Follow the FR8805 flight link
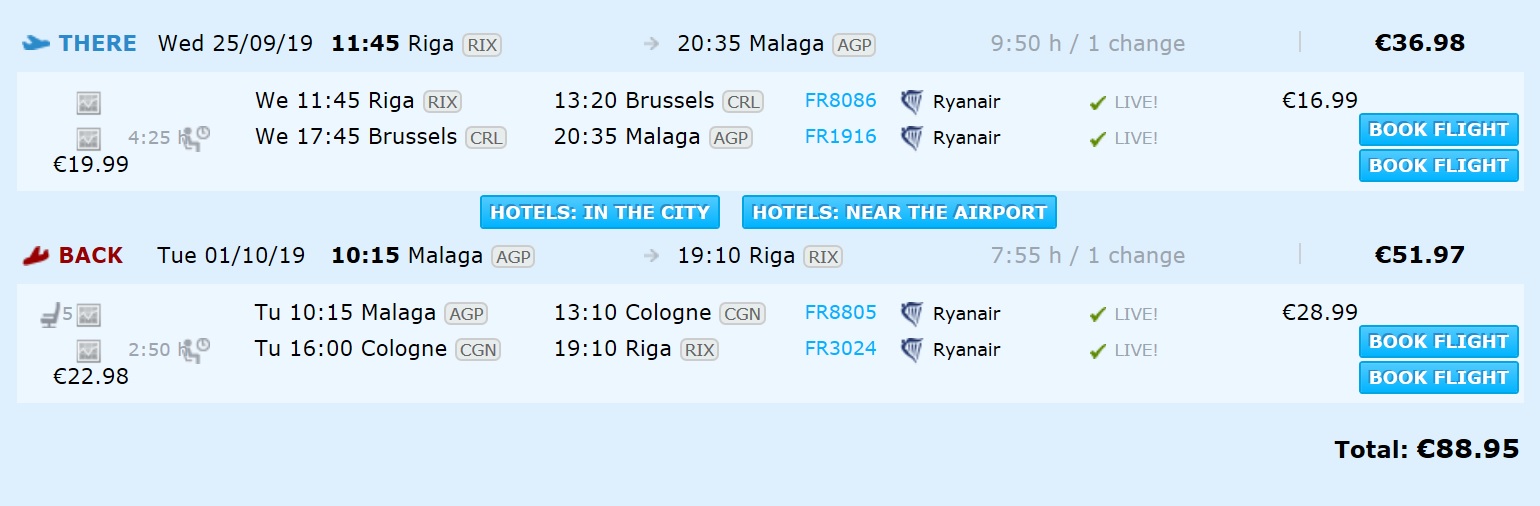This screenshot has height=506, width=1540. (840, 312)
